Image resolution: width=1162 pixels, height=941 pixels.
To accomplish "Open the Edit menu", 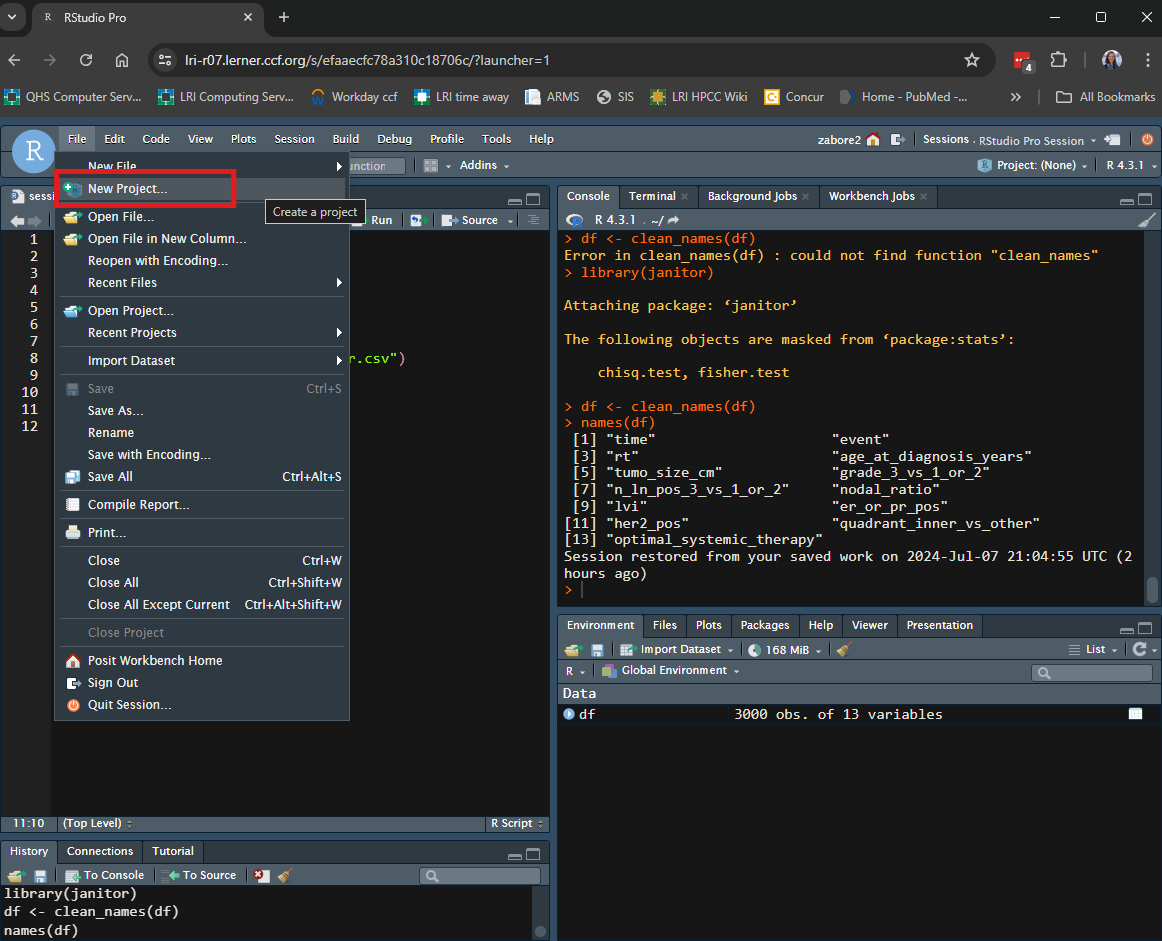I will tap(114, 139).
